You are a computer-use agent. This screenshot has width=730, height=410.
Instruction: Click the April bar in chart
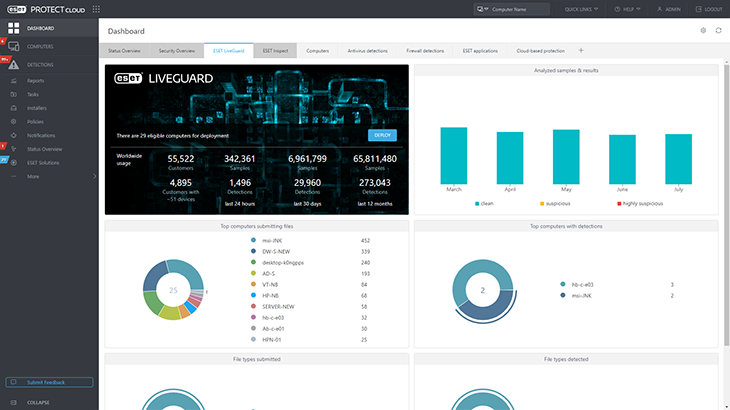click(x=510, y=158)
